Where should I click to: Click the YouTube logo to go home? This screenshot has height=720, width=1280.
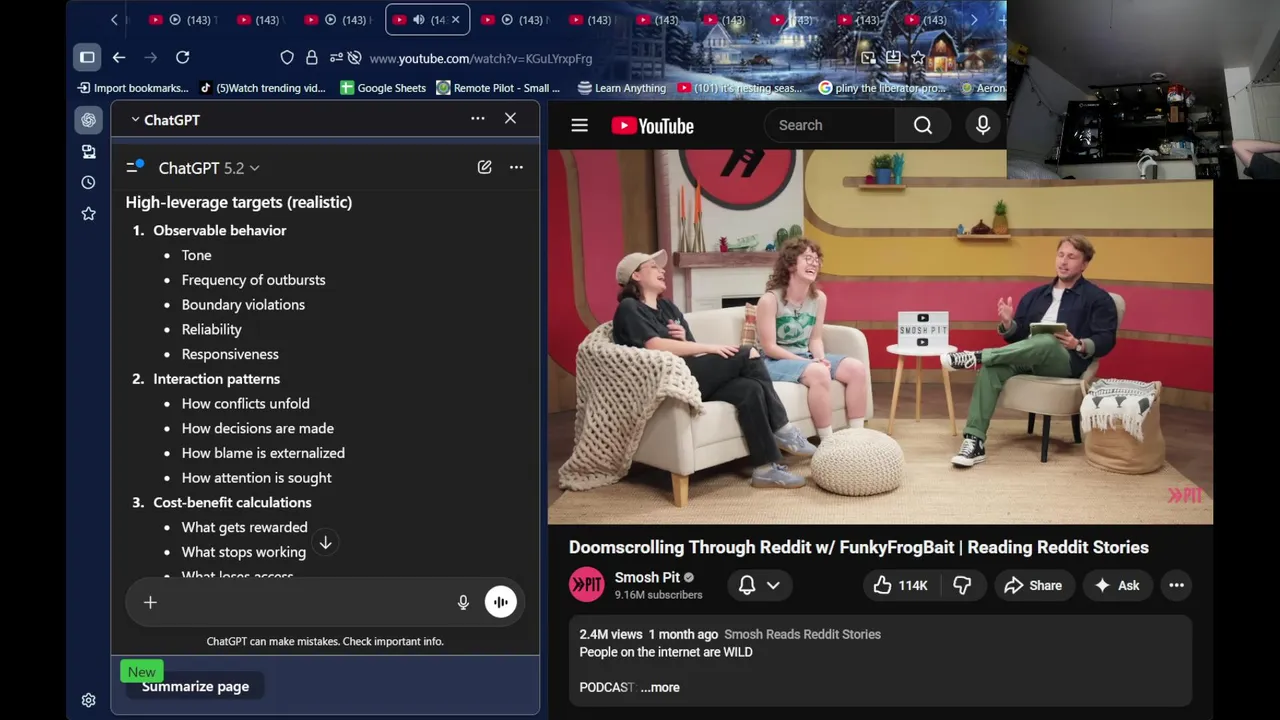652,125
